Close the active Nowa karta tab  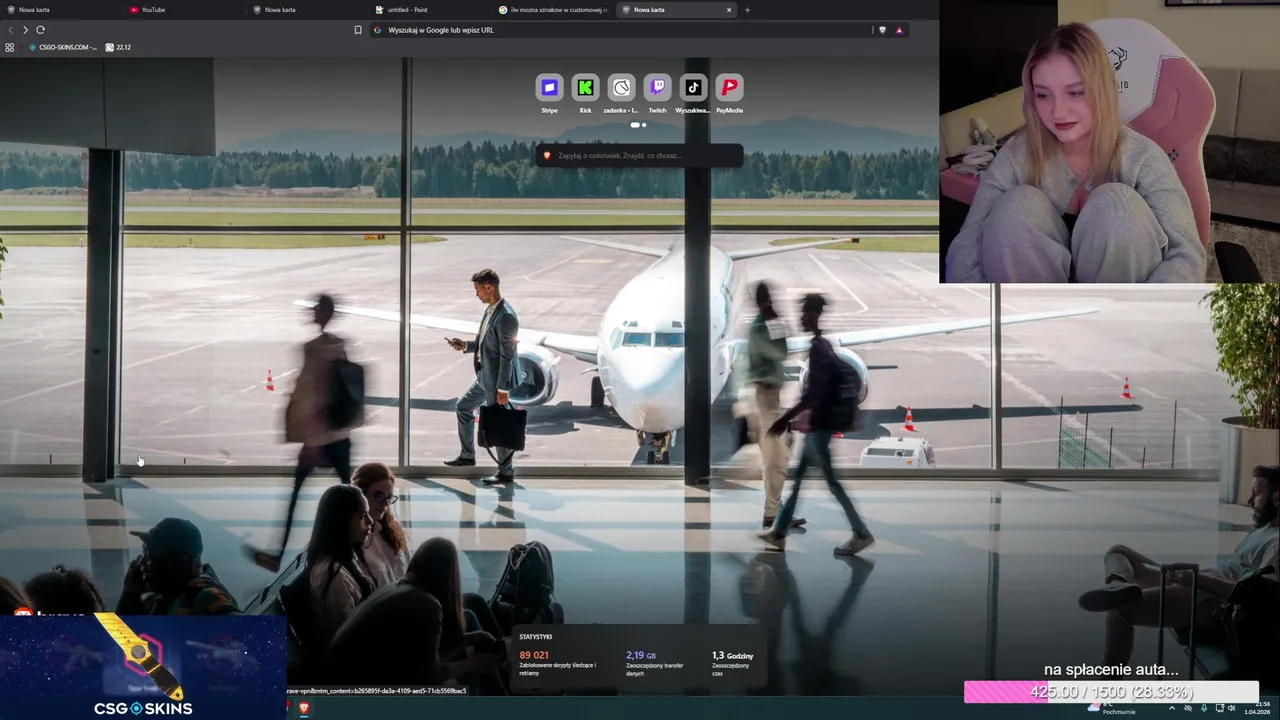[x=729, y=10]
